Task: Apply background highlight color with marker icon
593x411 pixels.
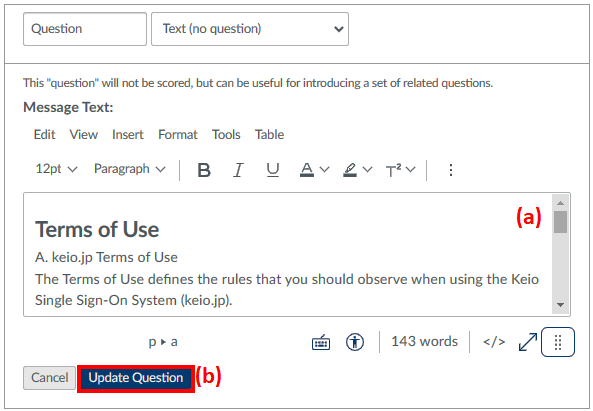Action: click(x=350, y=170)
